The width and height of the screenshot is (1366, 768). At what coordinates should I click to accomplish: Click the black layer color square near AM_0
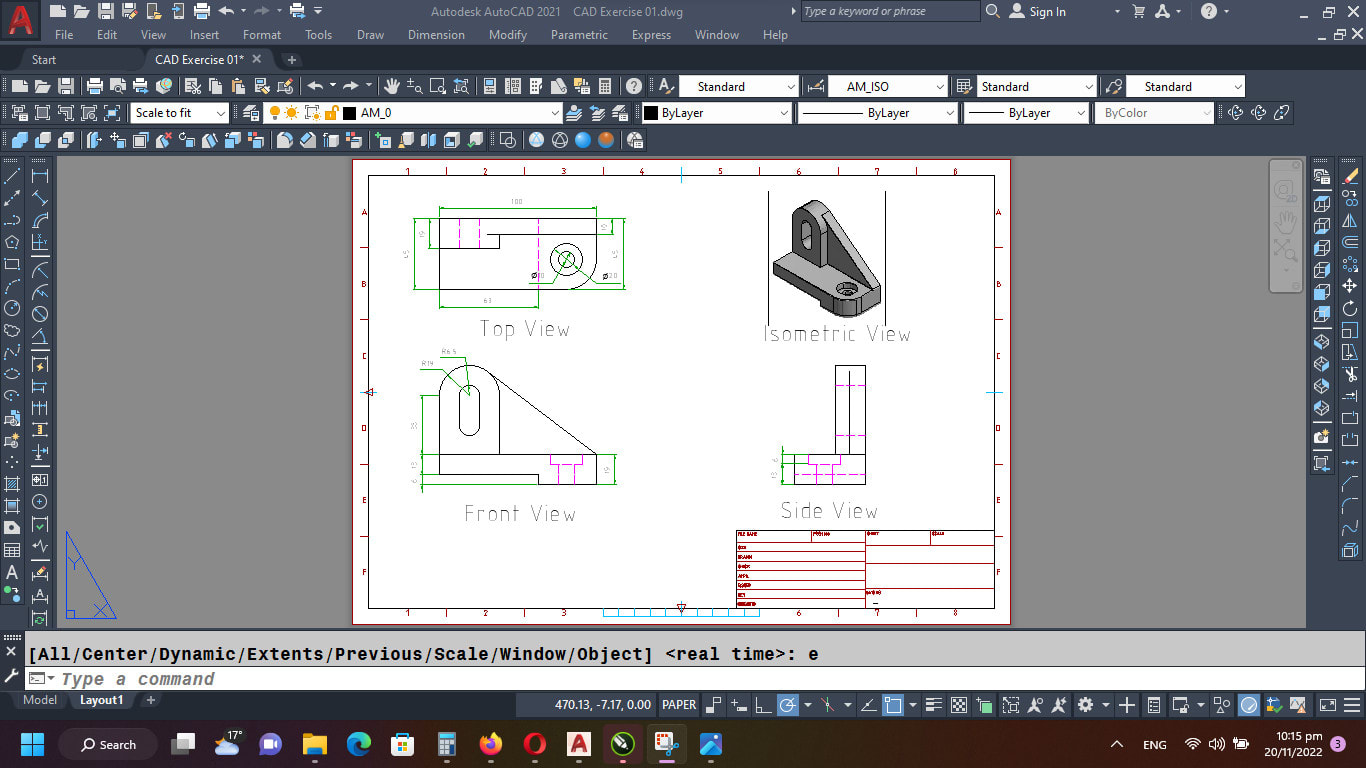[x=349, y=113]
